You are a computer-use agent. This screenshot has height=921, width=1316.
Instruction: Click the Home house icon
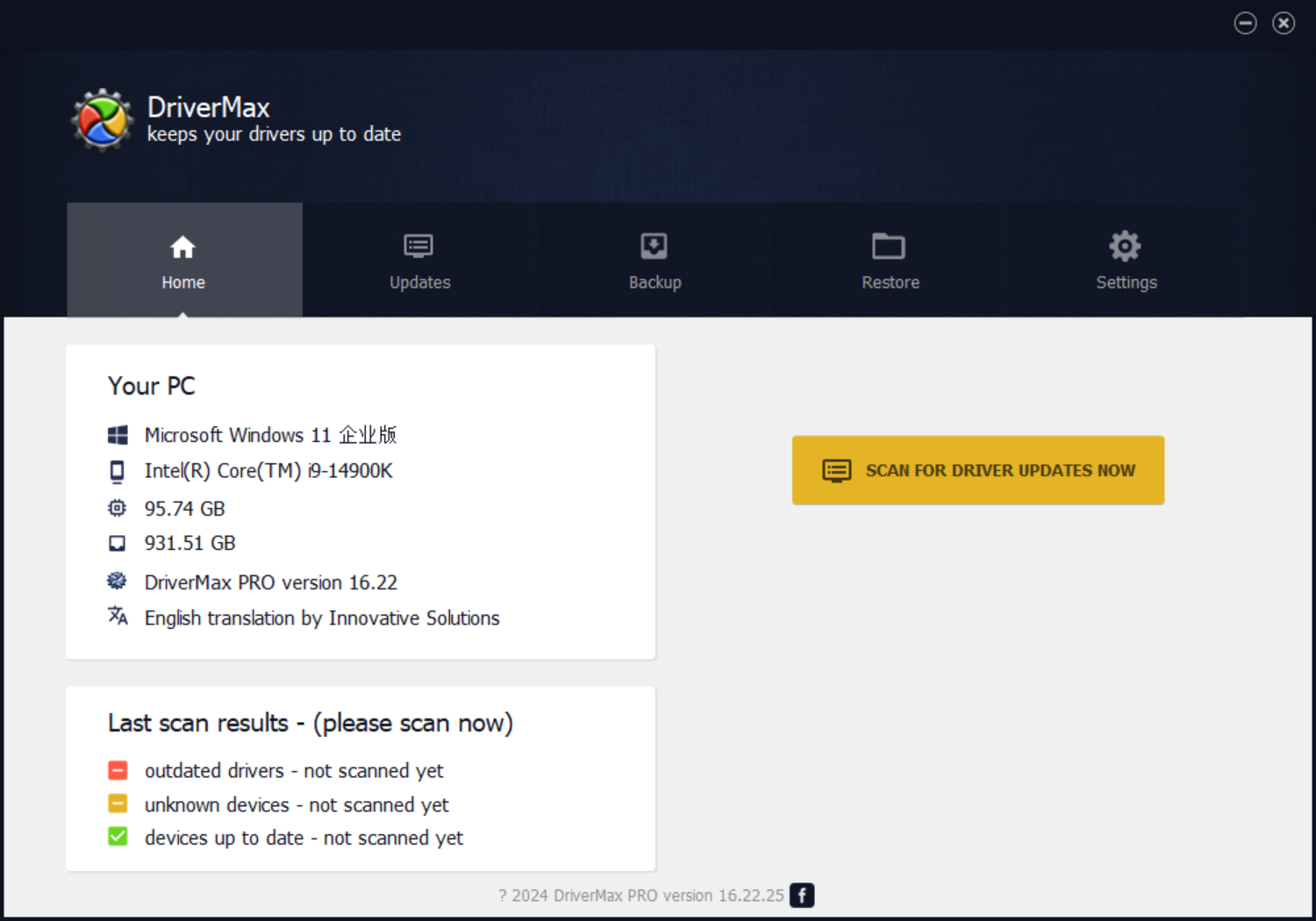pyautogui.click(x=182, y=246)
